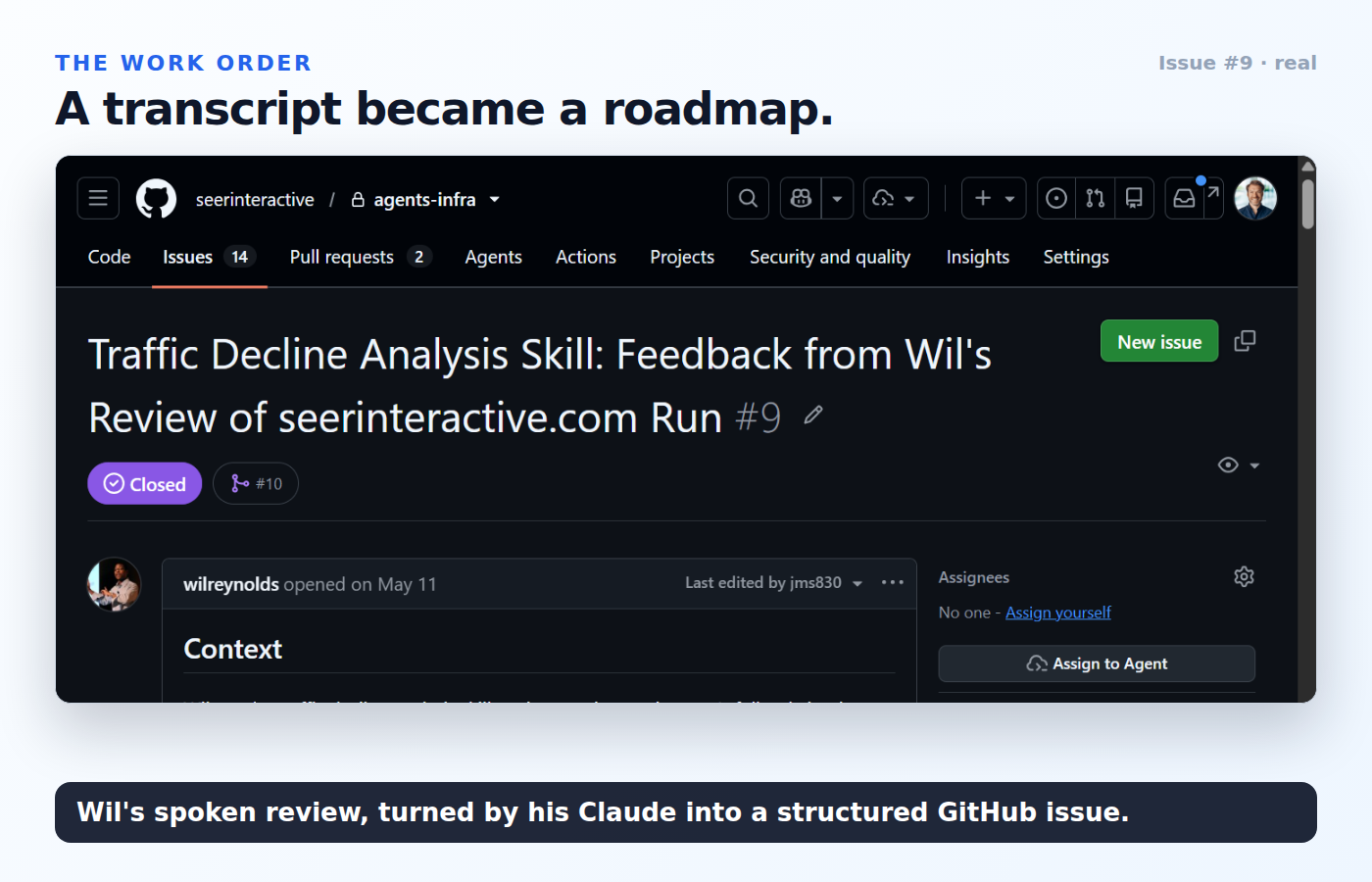Expand the Copilot dropdown arrow
1372x882 pixels.
tap(837, 198)
